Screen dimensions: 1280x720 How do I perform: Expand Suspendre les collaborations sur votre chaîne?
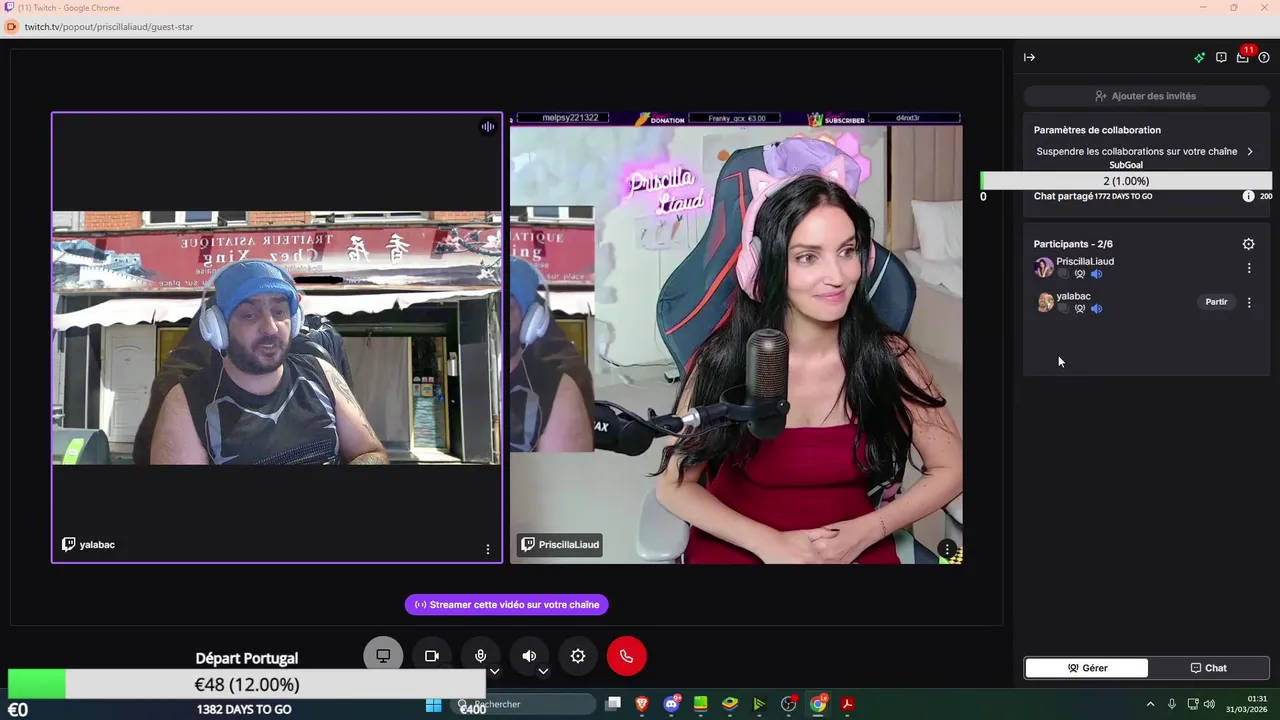[x=1145, y=152]
